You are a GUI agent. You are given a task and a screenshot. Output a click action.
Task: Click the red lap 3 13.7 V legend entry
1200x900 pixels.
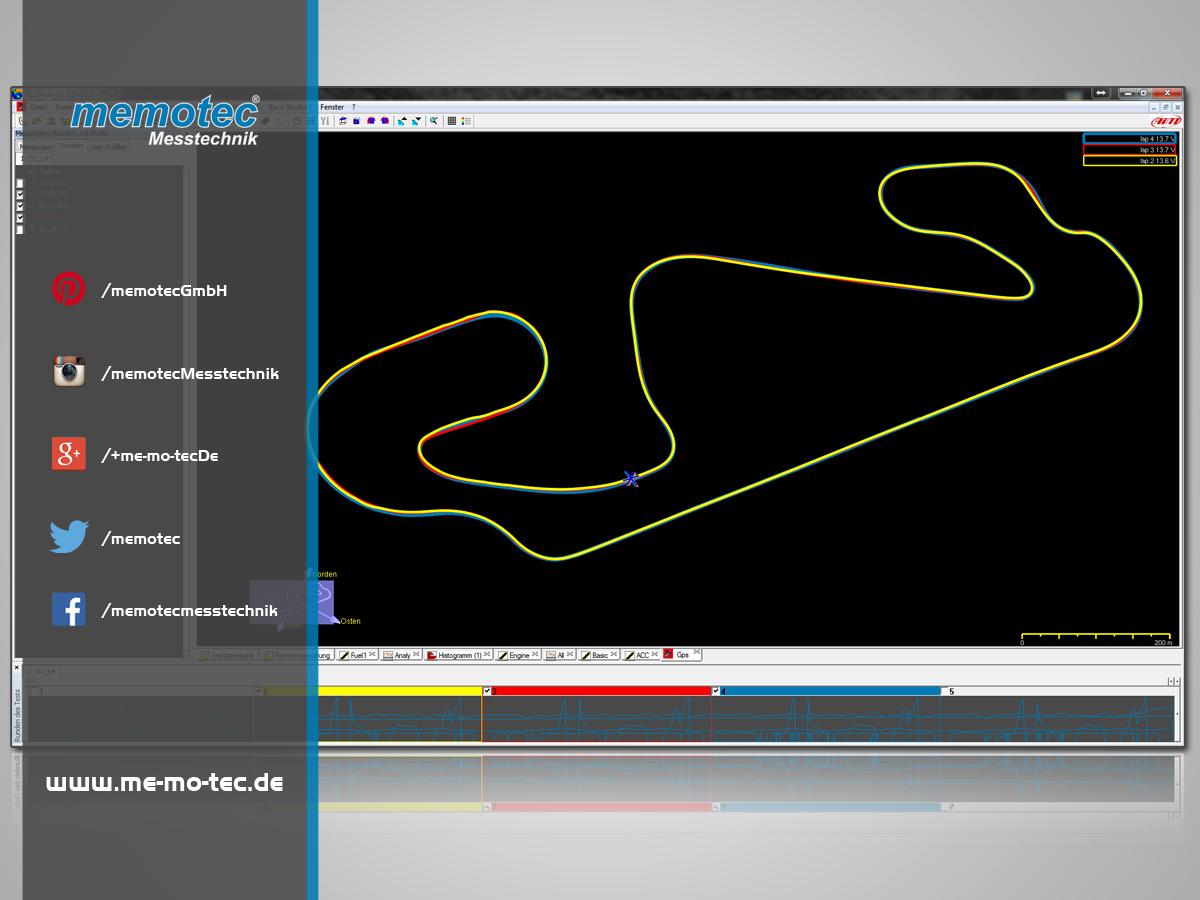point(1130,150)
